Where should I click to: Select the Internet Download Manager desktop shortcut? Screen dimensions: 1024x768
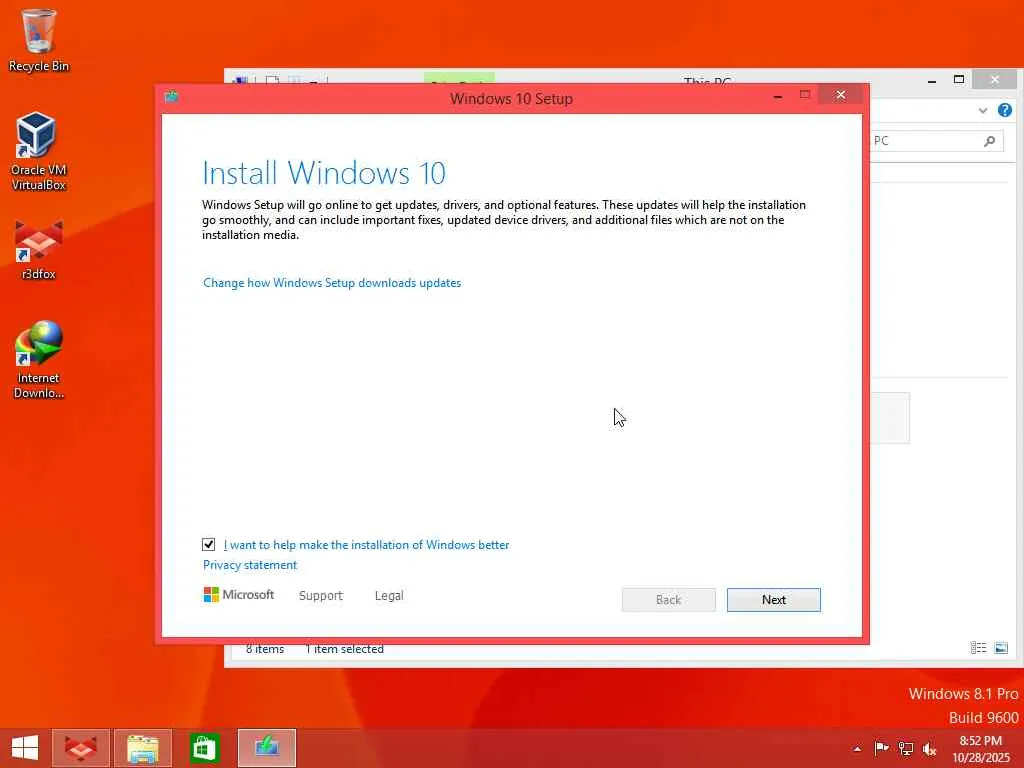coord(39,359)
